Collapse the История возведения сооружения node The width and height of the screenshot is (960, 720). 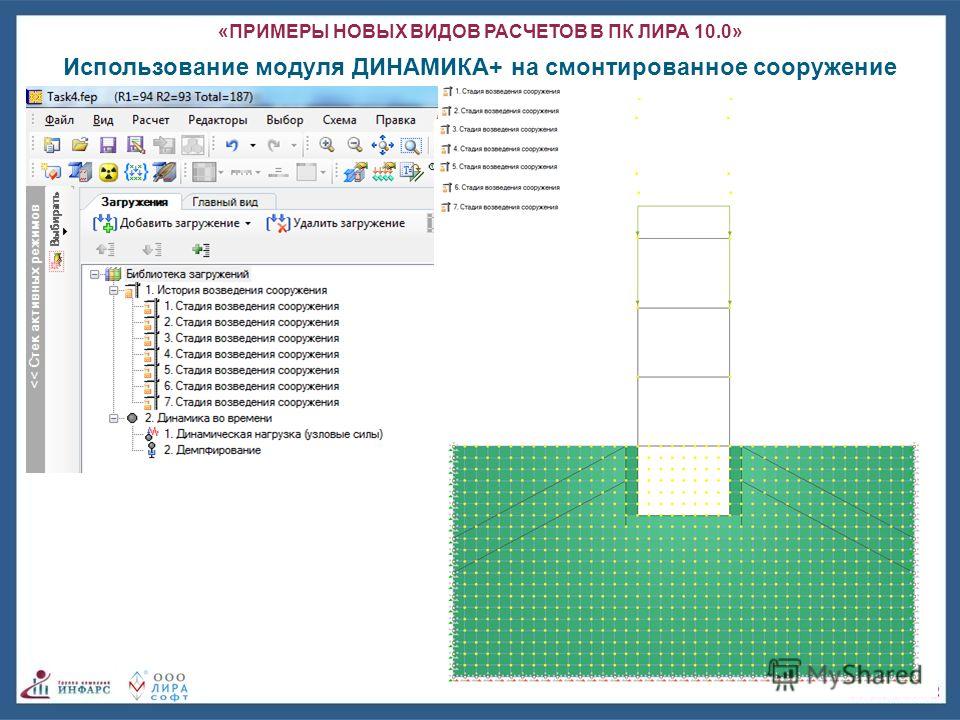pos(114,290)
